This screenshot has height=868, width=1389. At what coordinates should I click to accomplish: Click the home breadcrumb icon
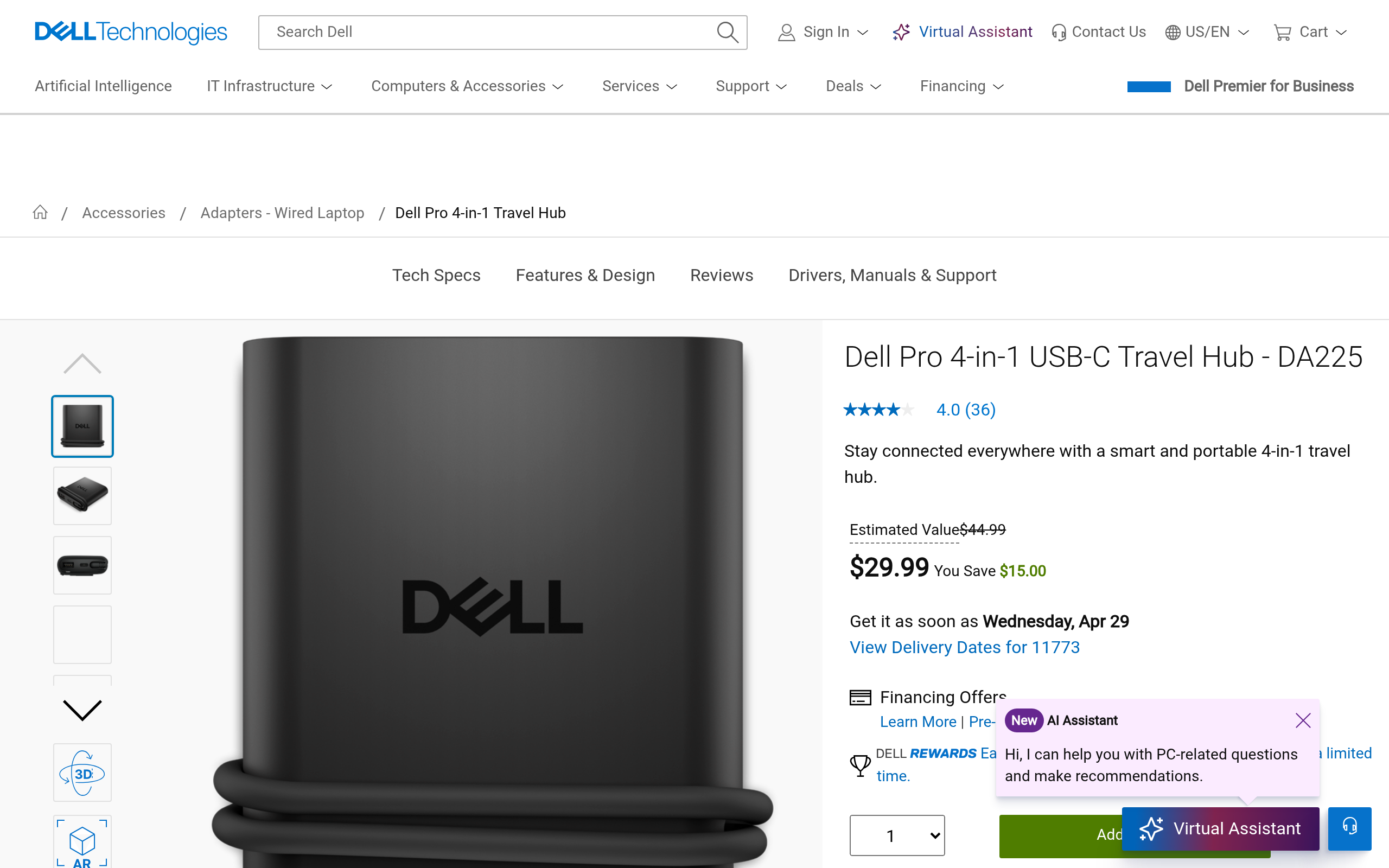pos(40,213)
